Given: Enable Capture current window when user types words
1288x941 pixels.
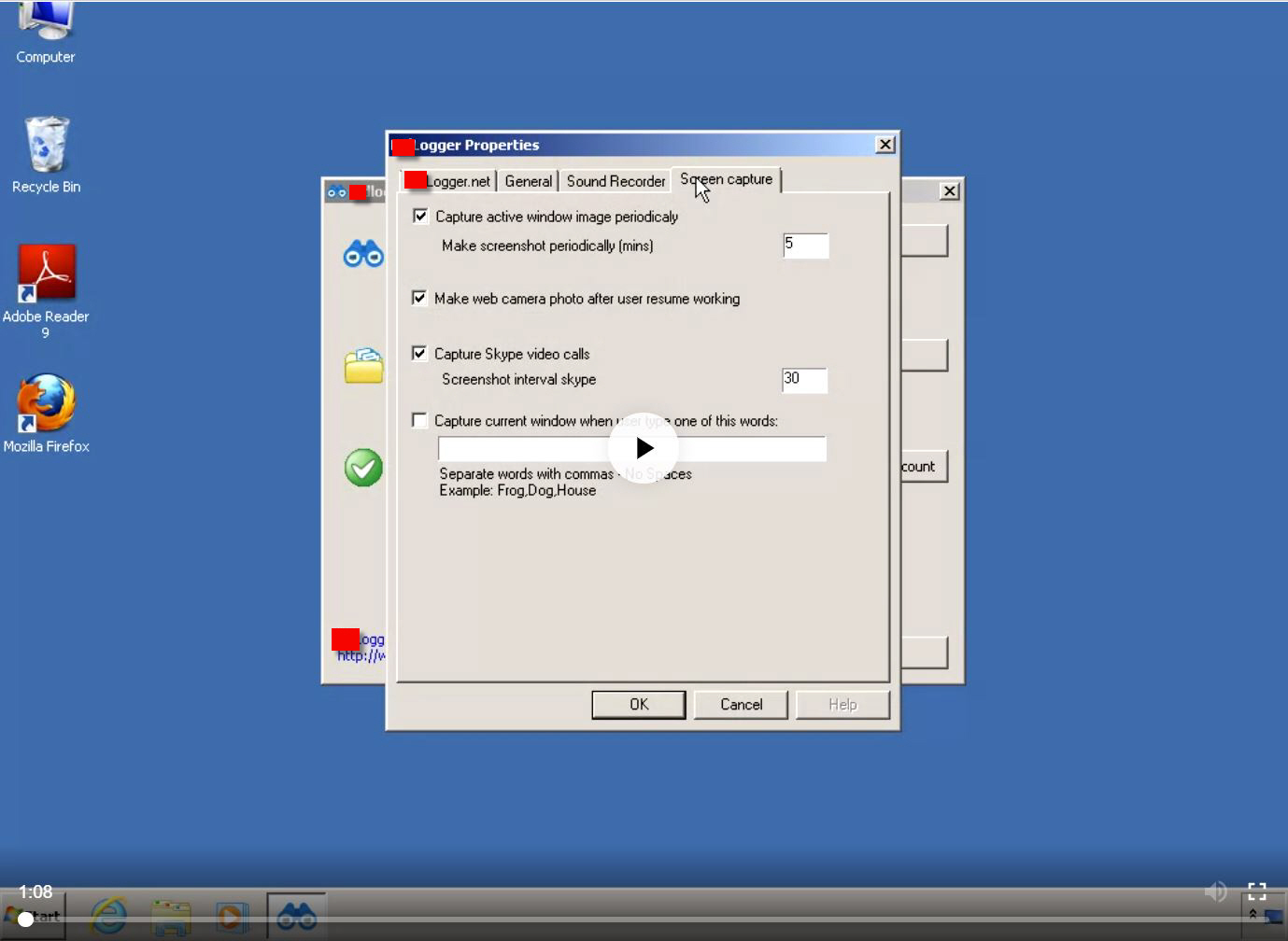Looking at the screenshot, I should (419, 420).
